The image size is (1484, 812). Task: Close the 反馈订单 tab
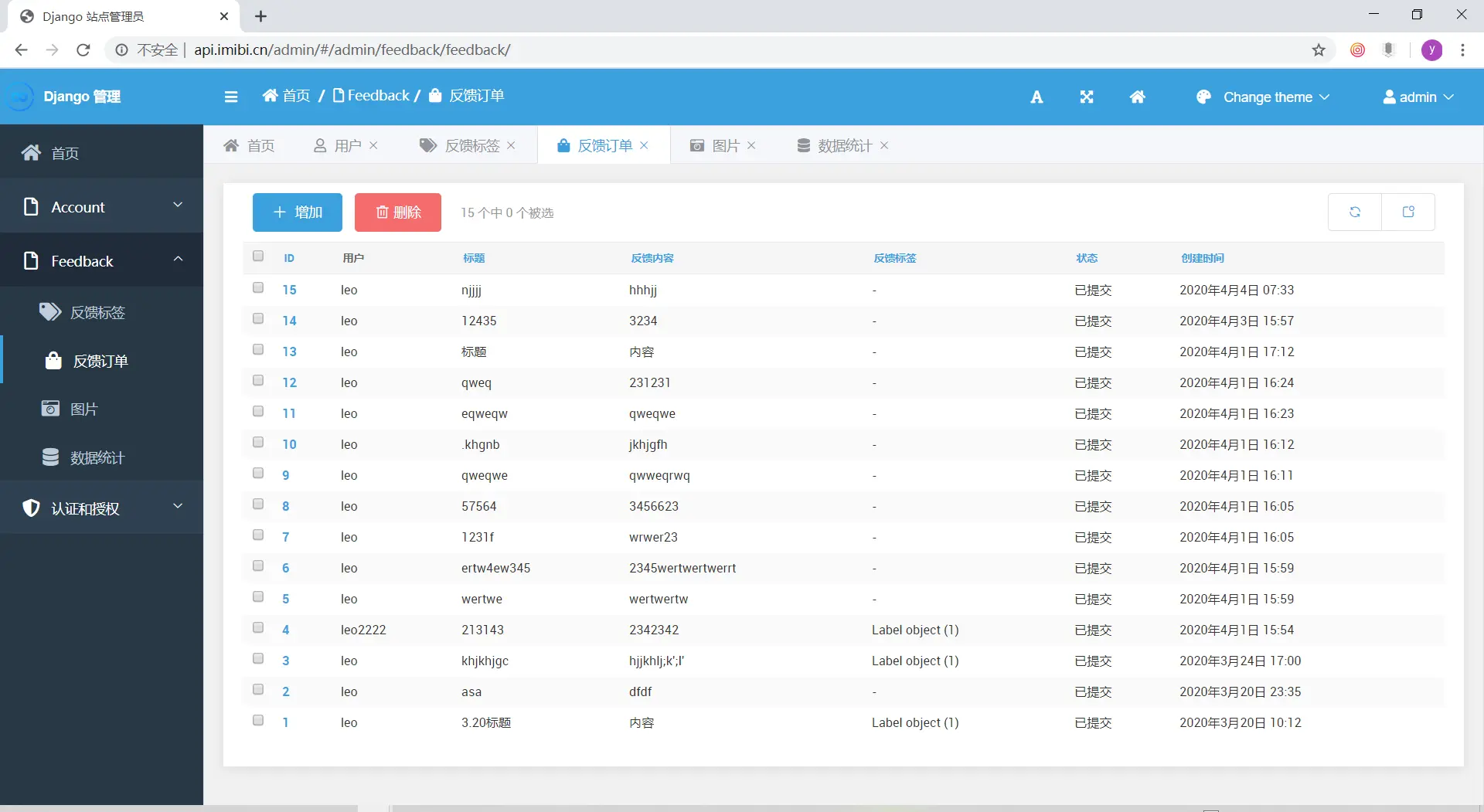644,145
